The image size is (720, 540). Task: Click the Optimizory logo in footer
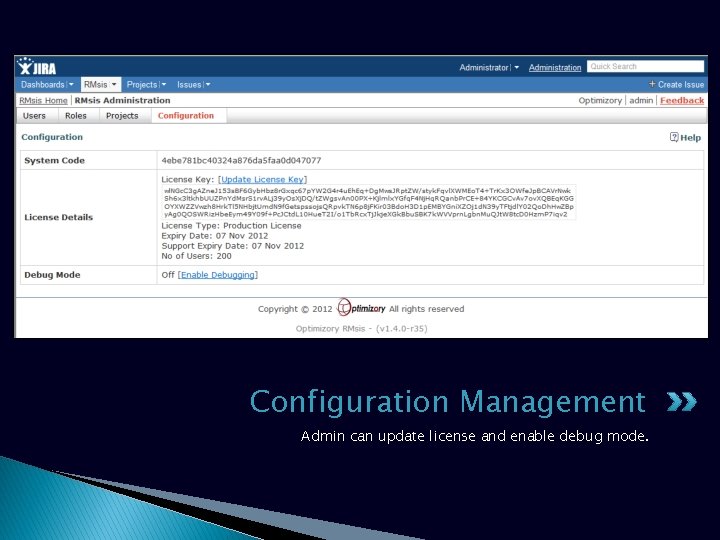coord(361,308)
